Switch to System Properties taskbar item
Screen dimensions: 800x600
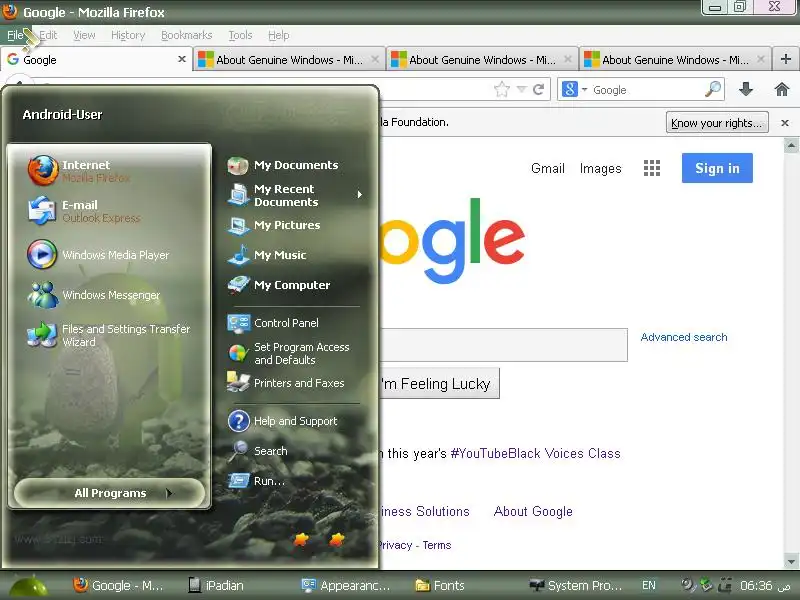click(x=577, y=586)
